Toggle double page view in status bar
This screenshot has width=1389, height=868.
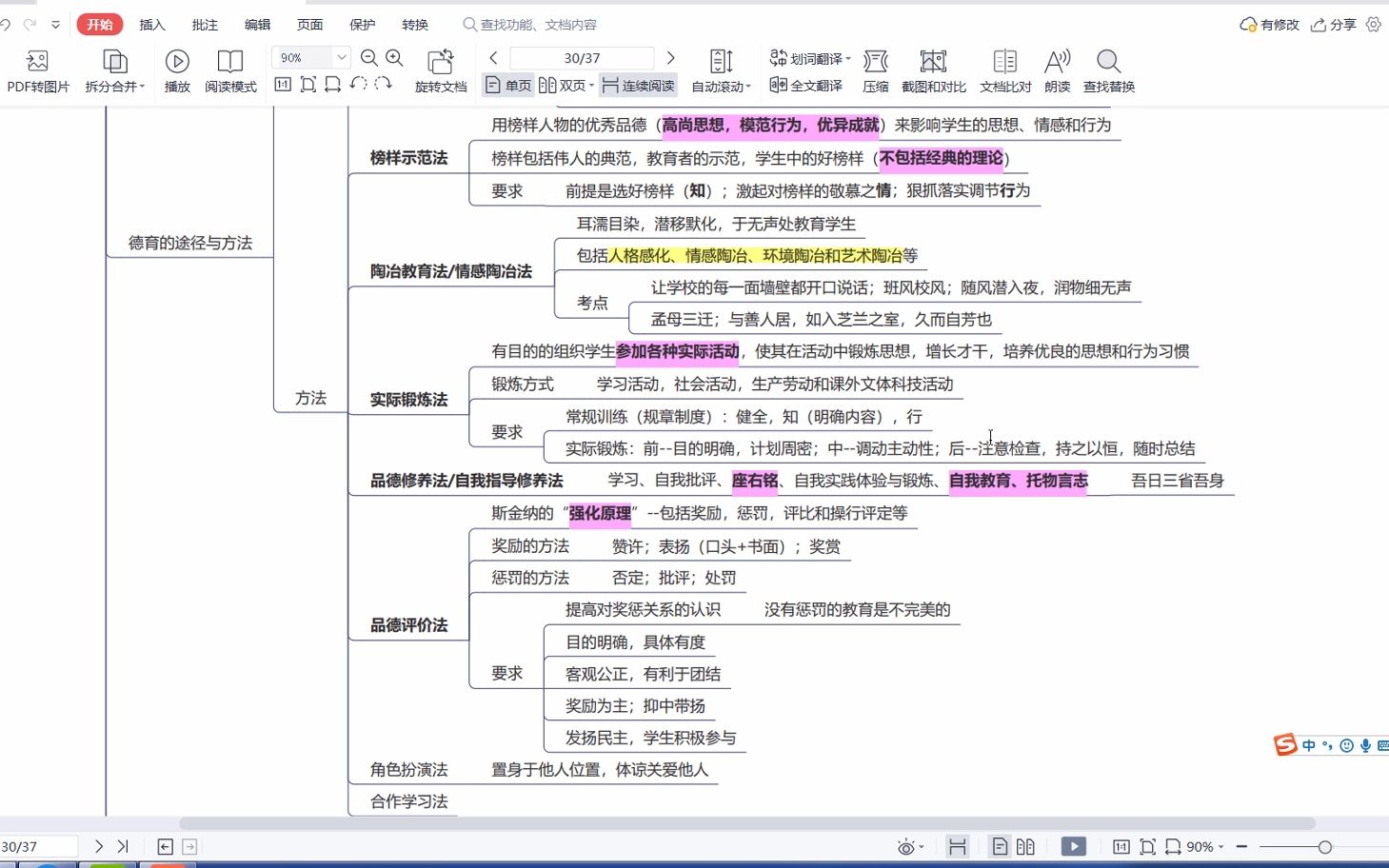tap(1025, 846)
